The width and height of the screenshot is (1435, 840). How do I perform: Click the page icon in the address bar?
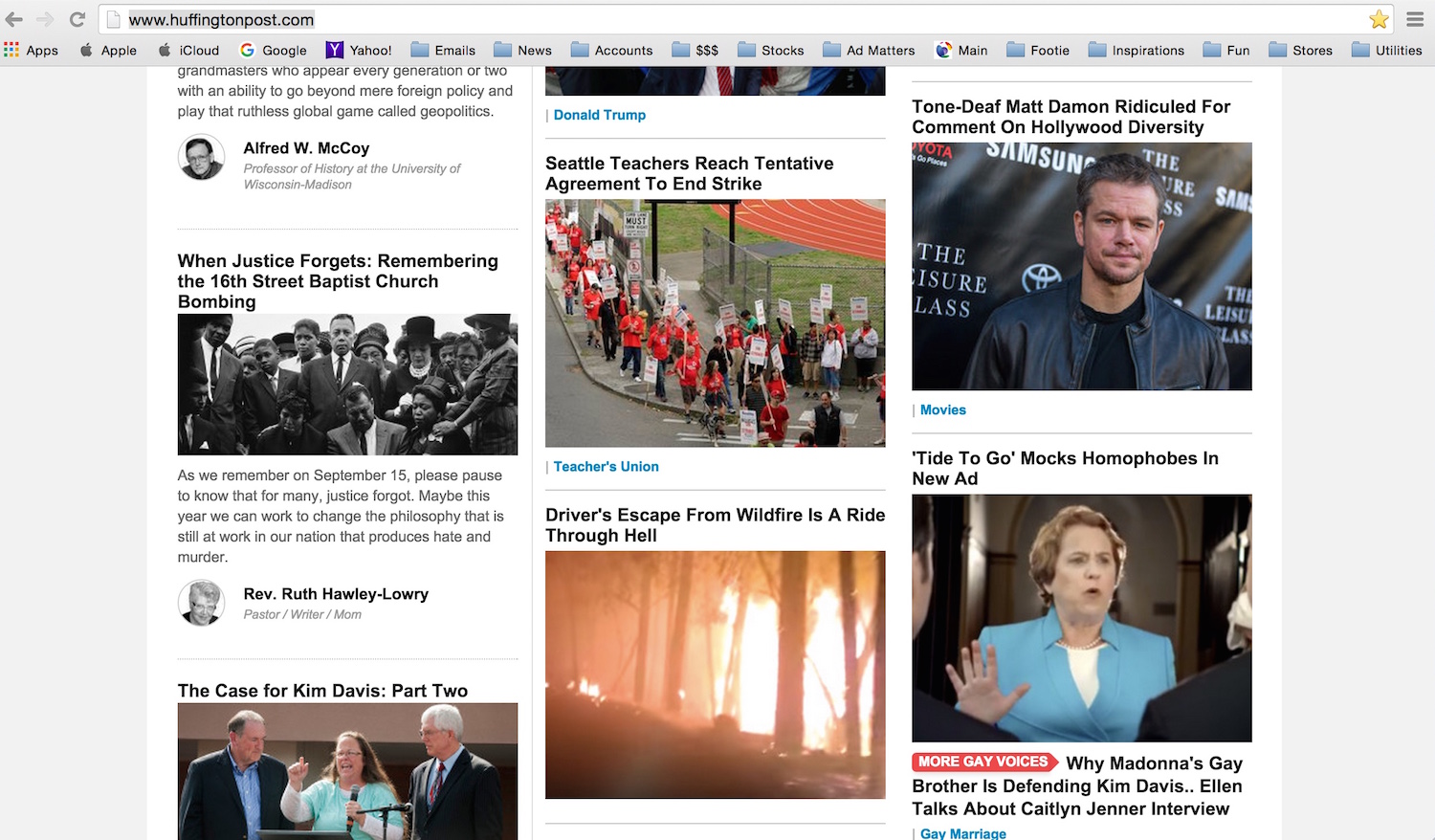click(x=113, y=20)
